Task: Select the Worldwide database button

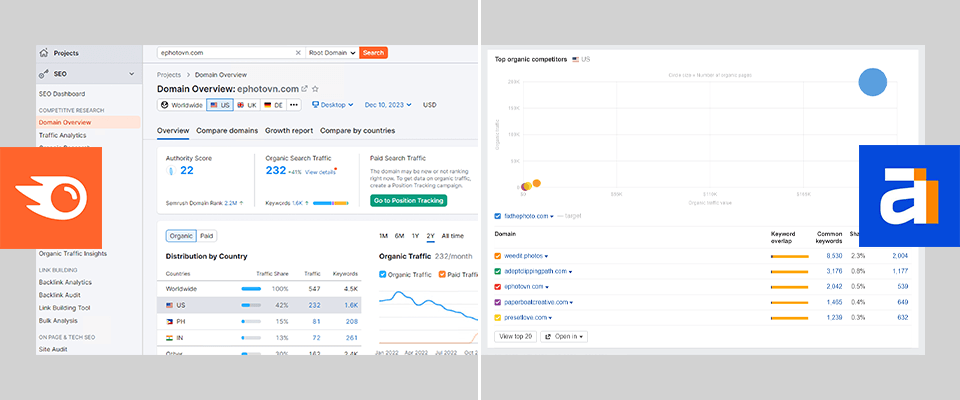Action: coord(182,105)
